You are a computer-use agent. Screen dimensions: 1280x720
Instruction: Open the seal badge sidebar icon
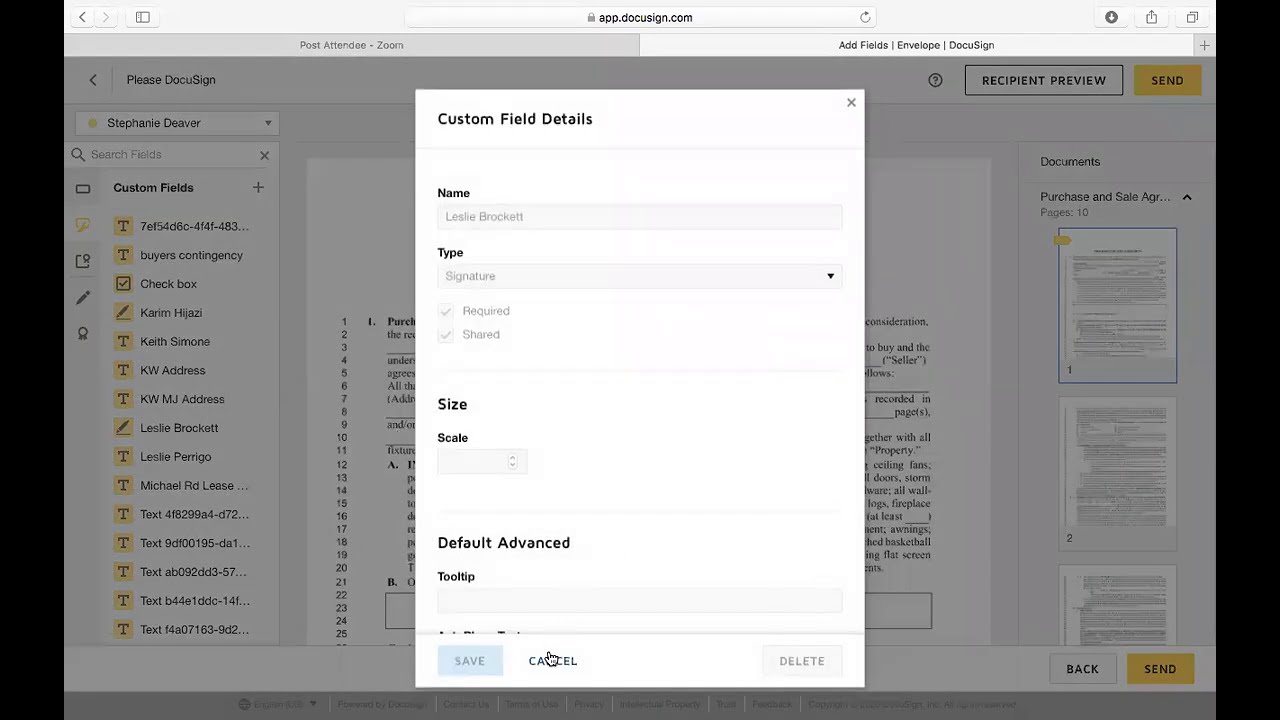click(x=83, y=334)
